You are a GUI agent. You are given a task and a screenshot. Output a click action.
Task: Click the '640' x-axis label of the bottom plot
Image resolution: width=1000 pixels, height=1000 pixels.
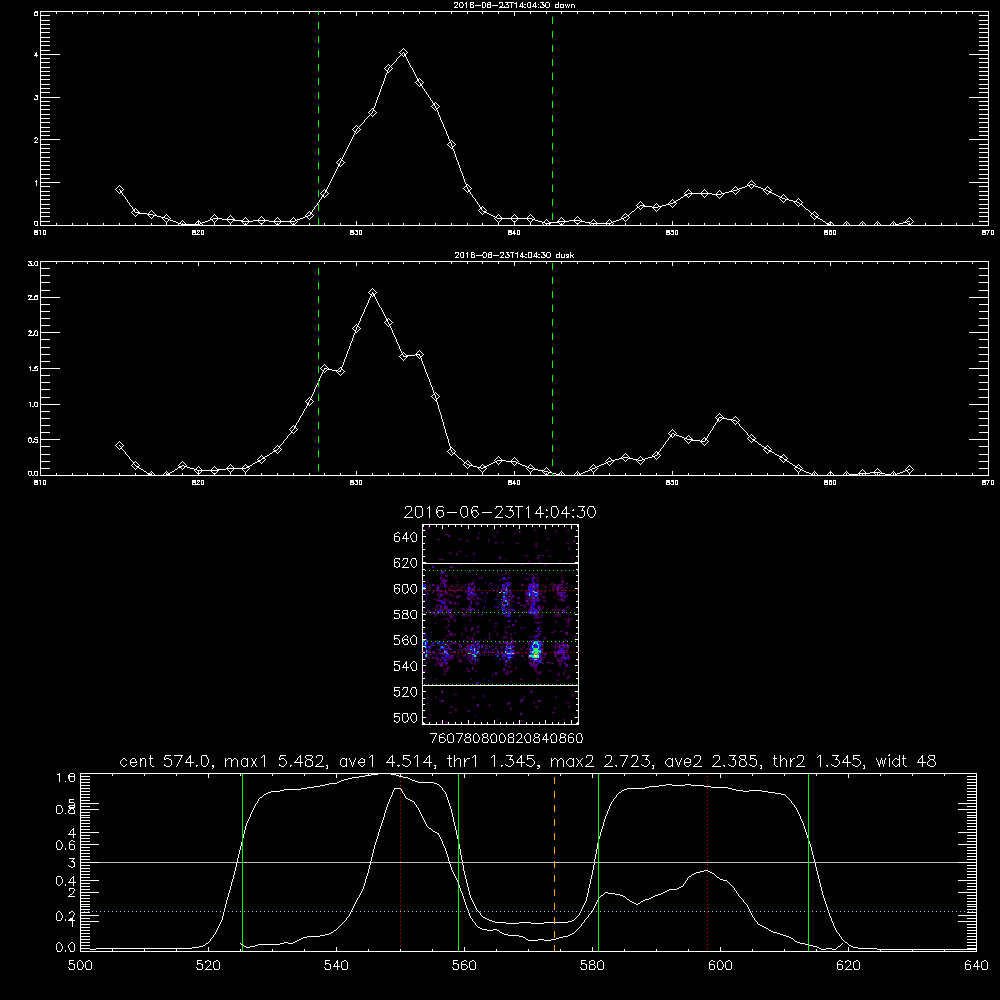(976, 966)
